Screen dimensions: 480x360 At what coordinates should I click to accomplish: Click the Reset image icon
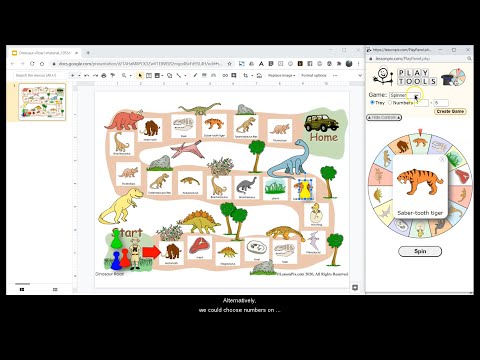(259, 76)
